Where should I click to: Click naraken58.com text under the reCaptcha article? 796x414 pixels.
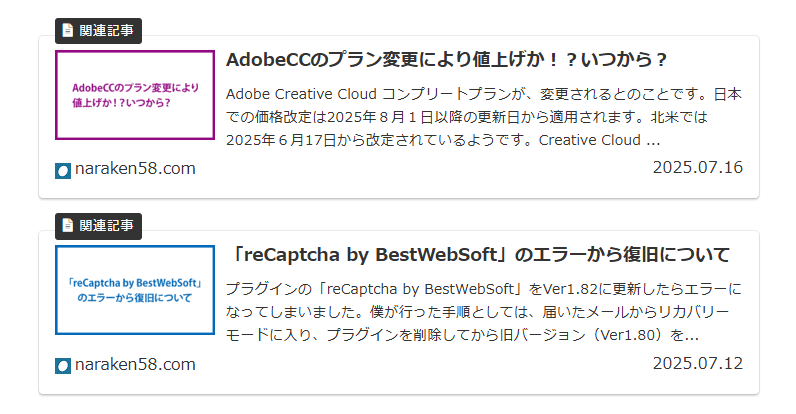(135, 364)
